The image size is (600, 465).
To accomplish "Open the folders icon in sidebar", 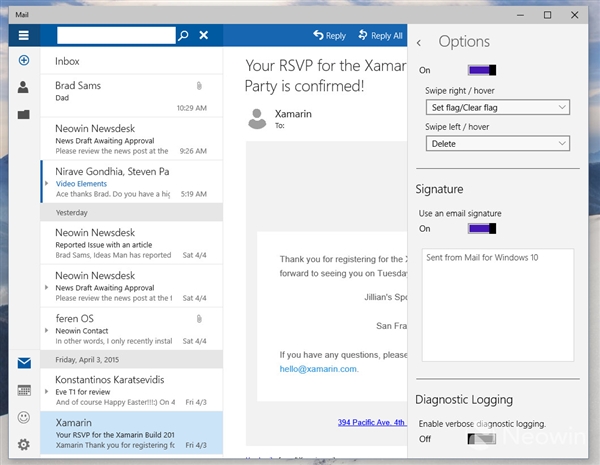I will pos(24,114).
